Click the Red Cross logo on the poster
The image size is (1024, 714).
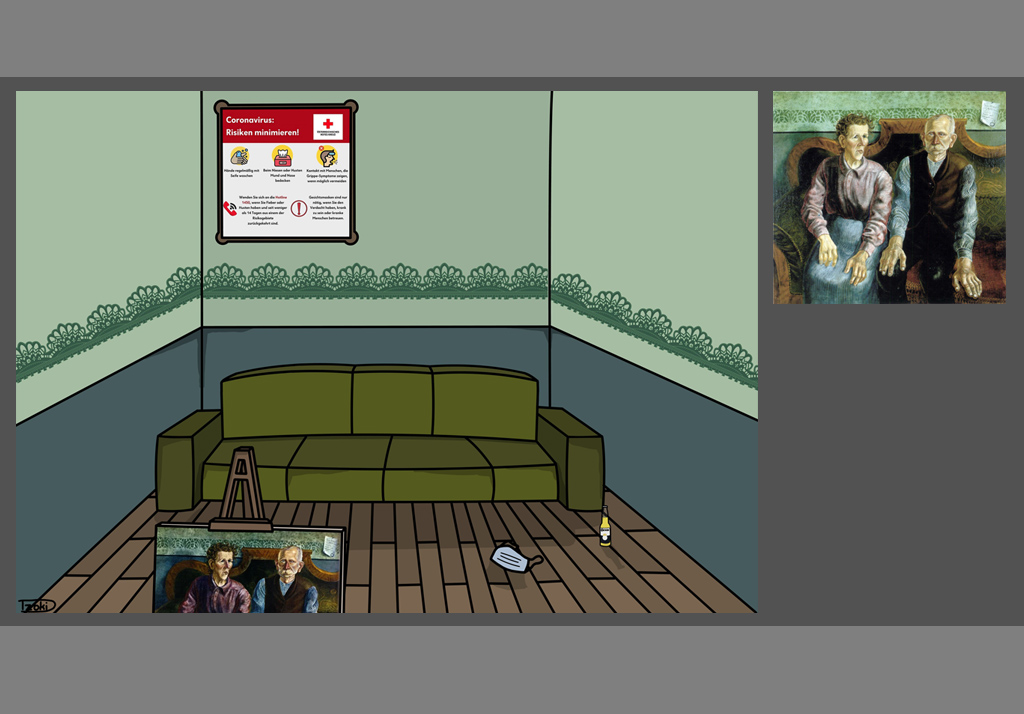pyautogui.click(x=328, y=126)
